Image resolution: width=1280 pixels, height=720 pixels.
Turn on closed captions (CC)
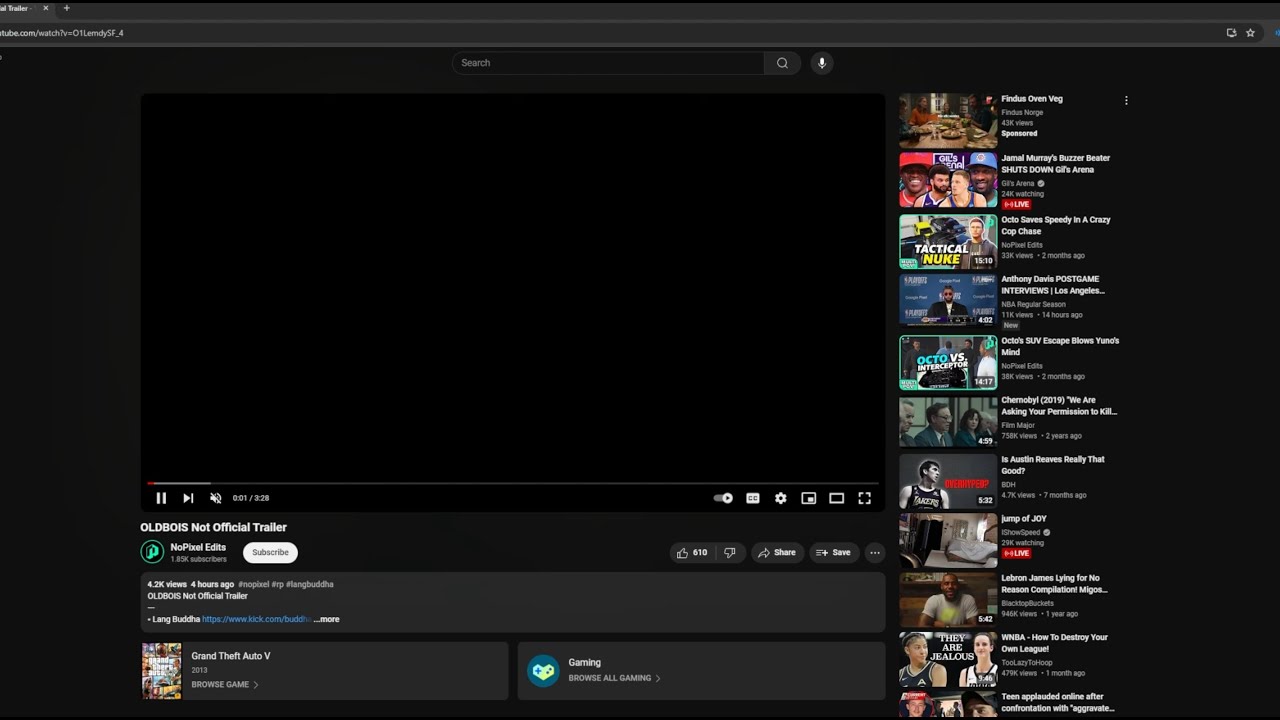point(753,498)
